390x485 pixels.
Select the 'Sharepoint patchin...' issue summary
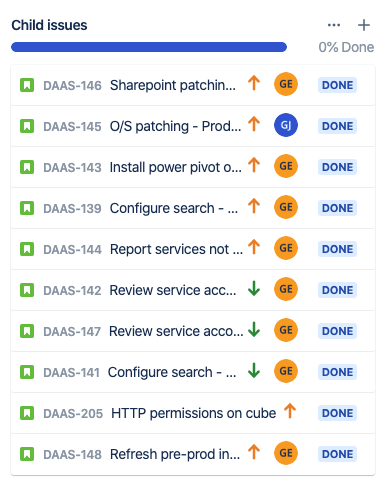173,85
